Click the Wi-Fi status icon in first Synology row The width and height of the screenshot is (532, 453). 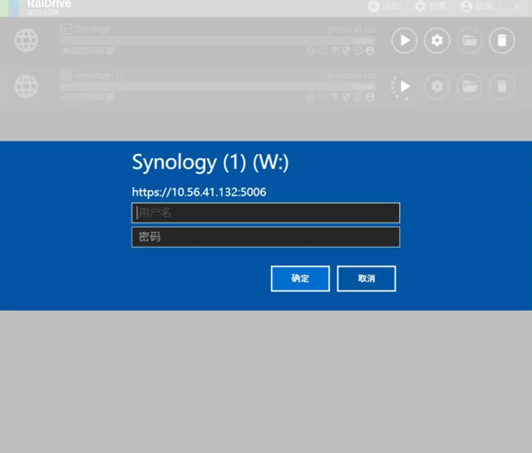(x=335, y=51)
